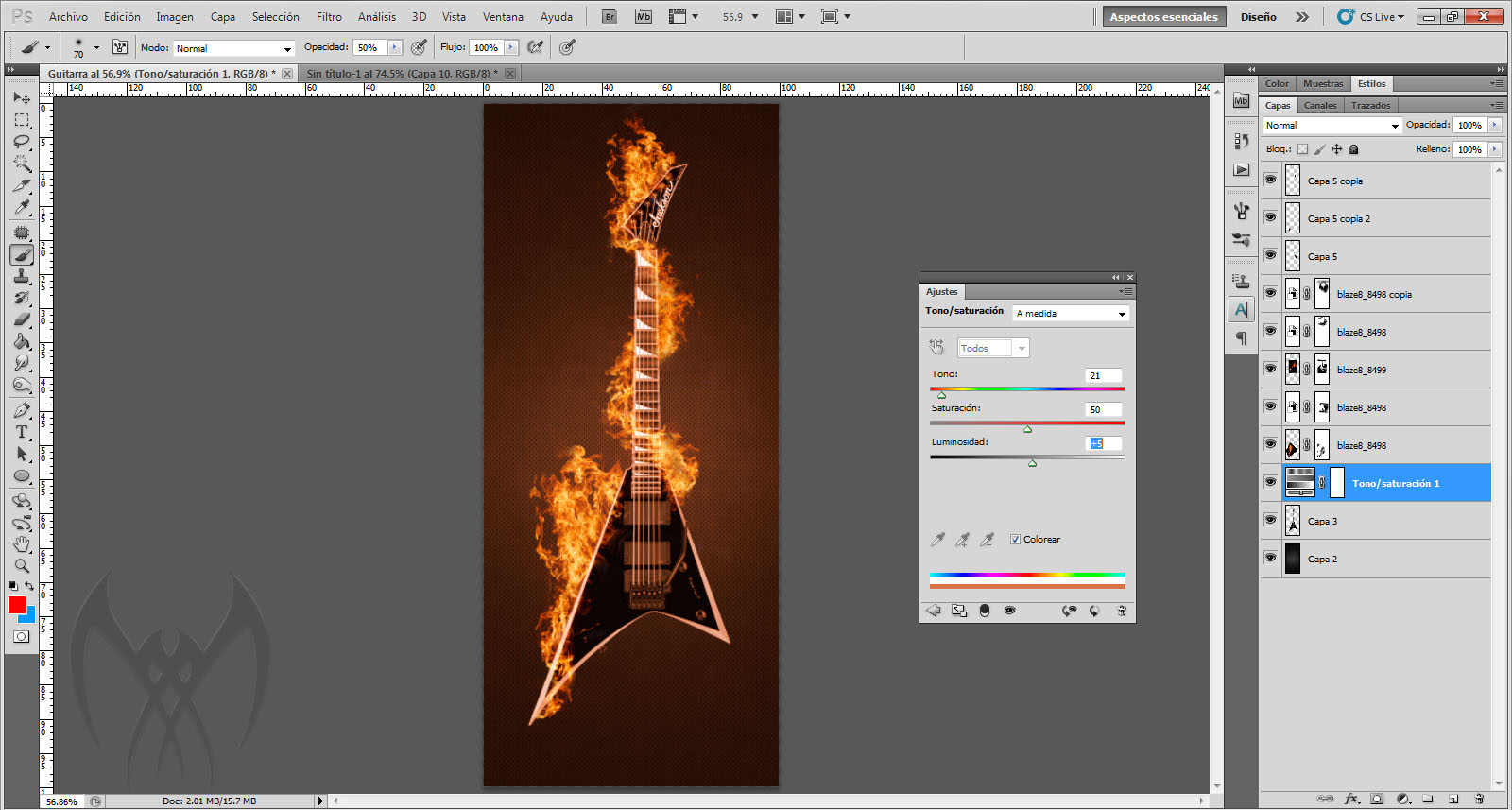Select the Horizontal Type tool

point(22,432)
